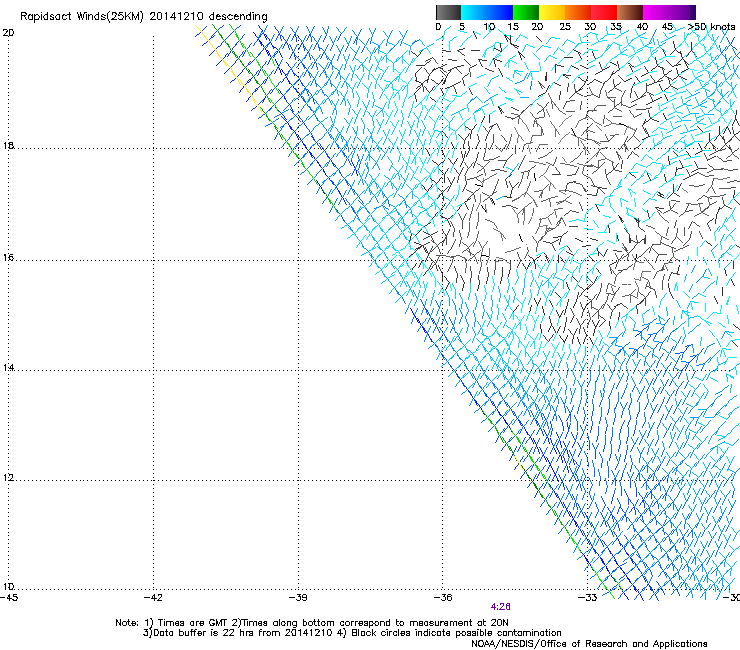
Task: Click the '20141210' date in title
Action: 177,16
